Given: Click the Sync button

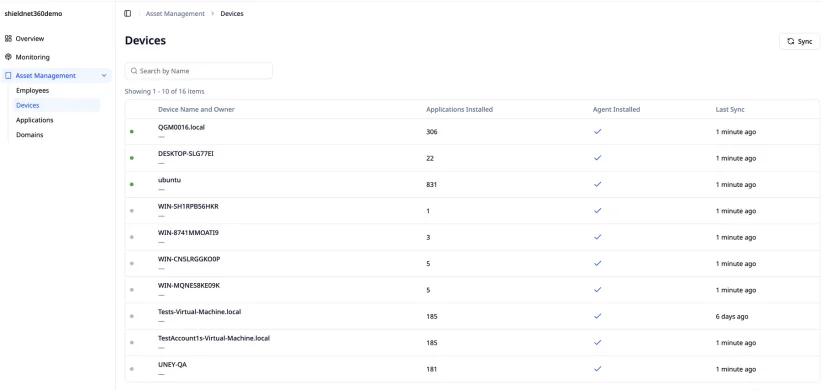Looking at the screenshot, I should pyautogui.click(x=799, y=41).
